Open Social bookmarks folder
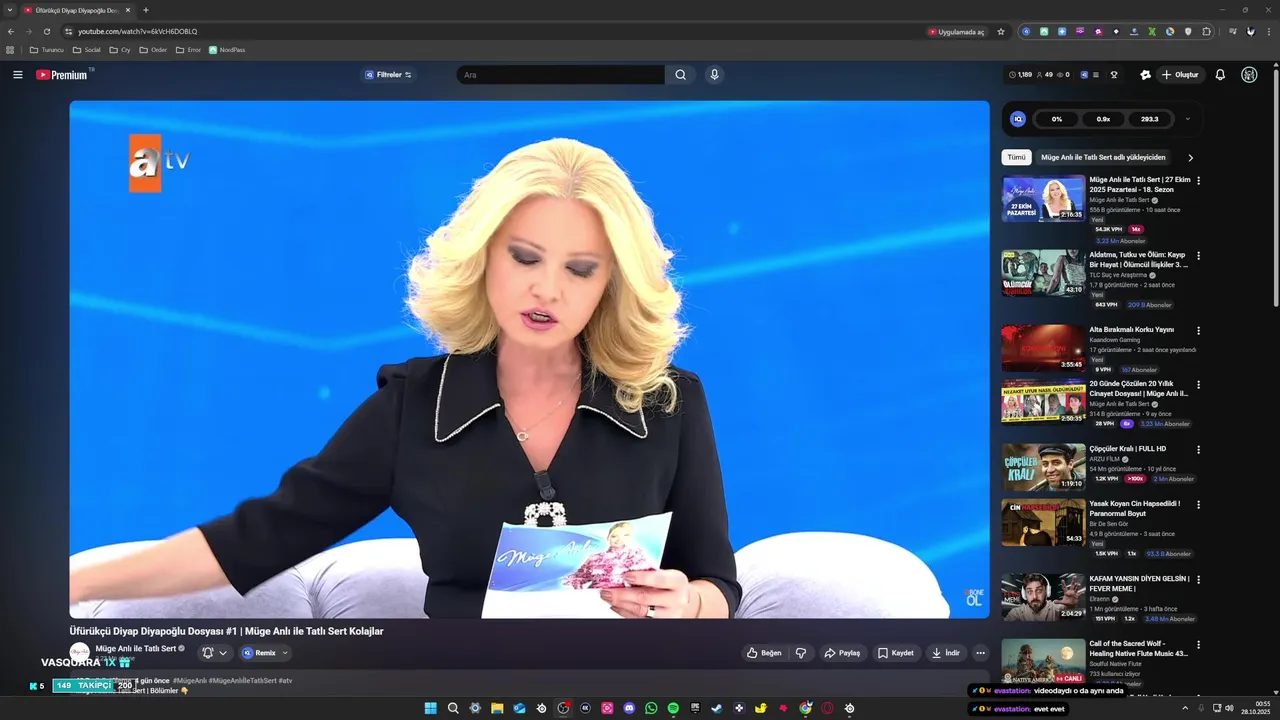The width and height of the screenshot is (1280, 720). (x=87, y=50)
